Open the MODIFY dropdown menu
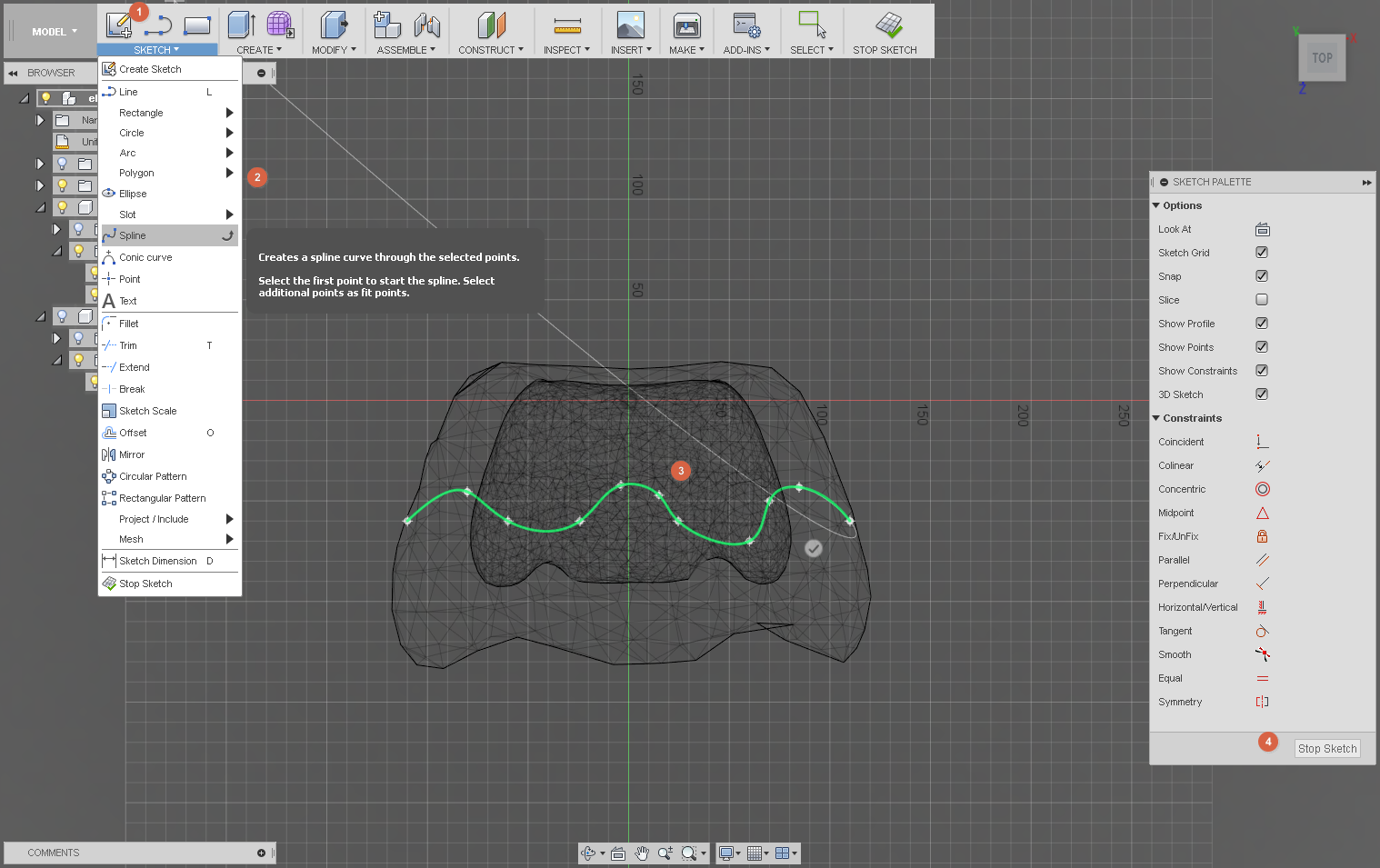Screen dimensions: 1380x868 point(334,50)
